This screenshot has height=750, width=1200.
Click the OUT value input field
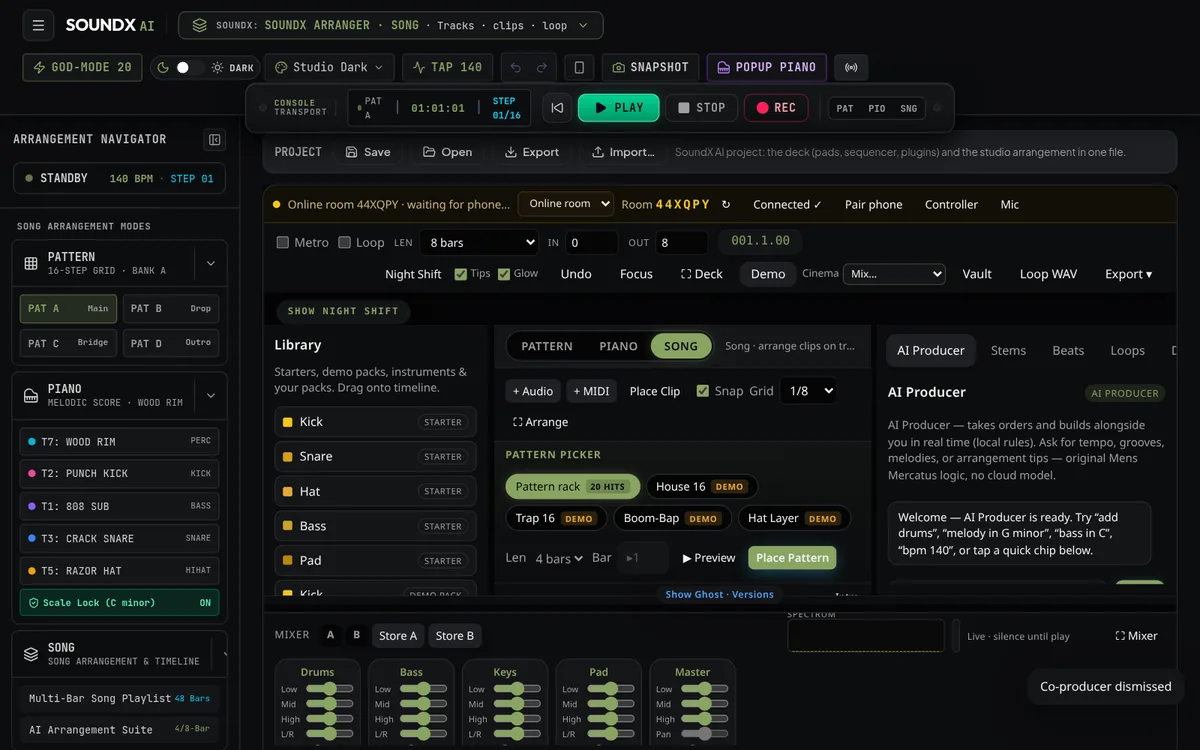682,242
